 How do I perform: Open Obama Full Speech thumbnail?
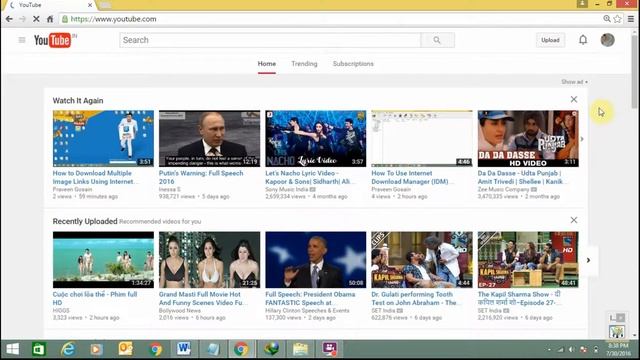(x=316, y=260)
